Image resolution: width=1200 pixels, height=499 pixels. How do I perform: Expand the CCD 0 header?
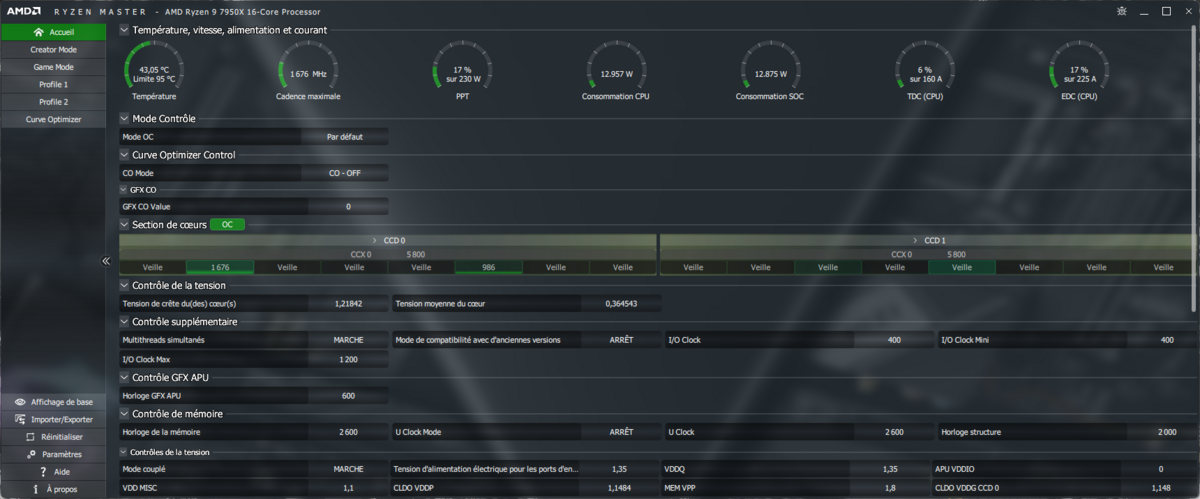click(388, 241)
